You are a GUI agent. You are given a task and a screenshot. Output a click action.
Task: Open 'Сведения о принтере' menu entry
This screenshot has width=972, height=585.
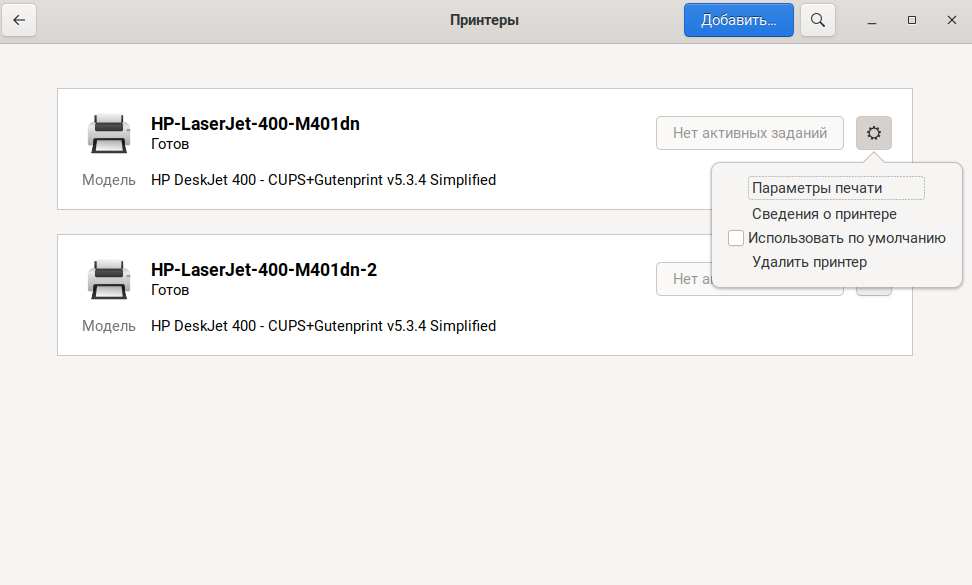coord(824,214)
